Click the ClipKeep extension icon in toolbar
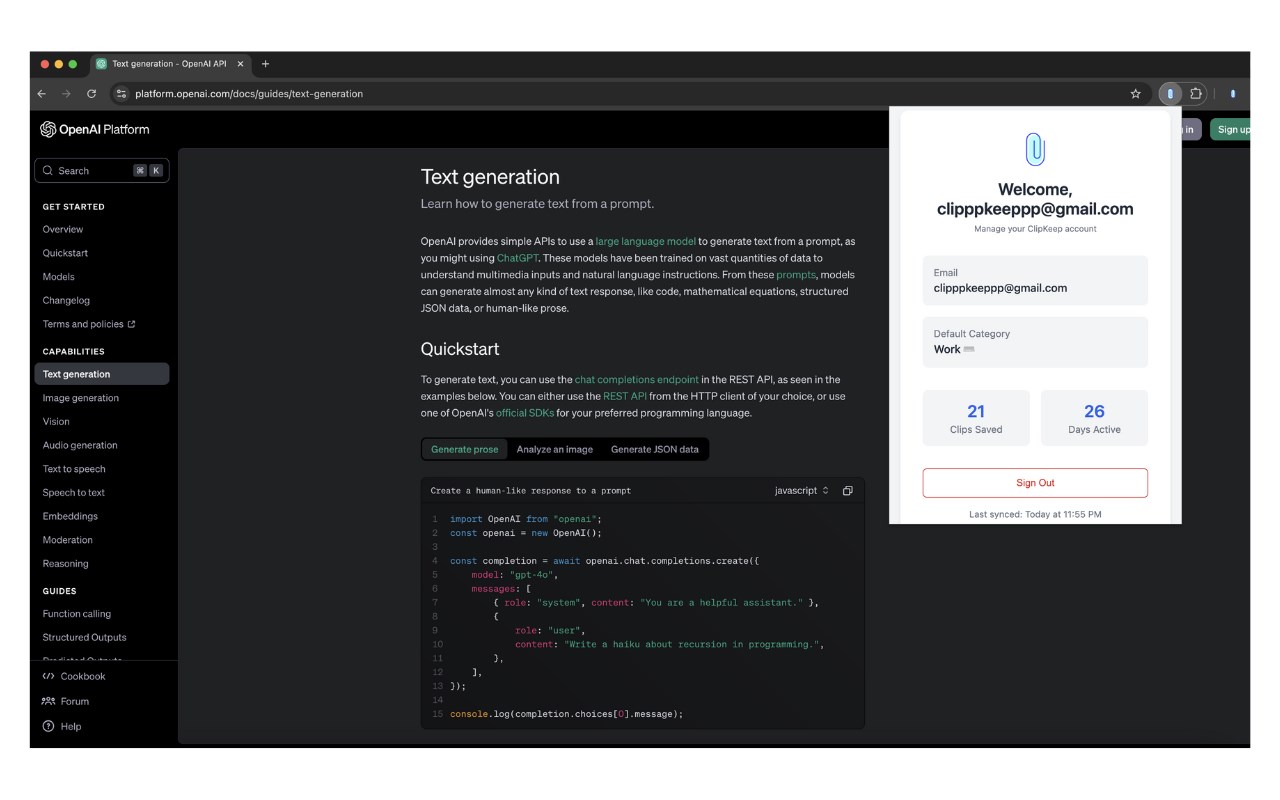 (1170, 93)
